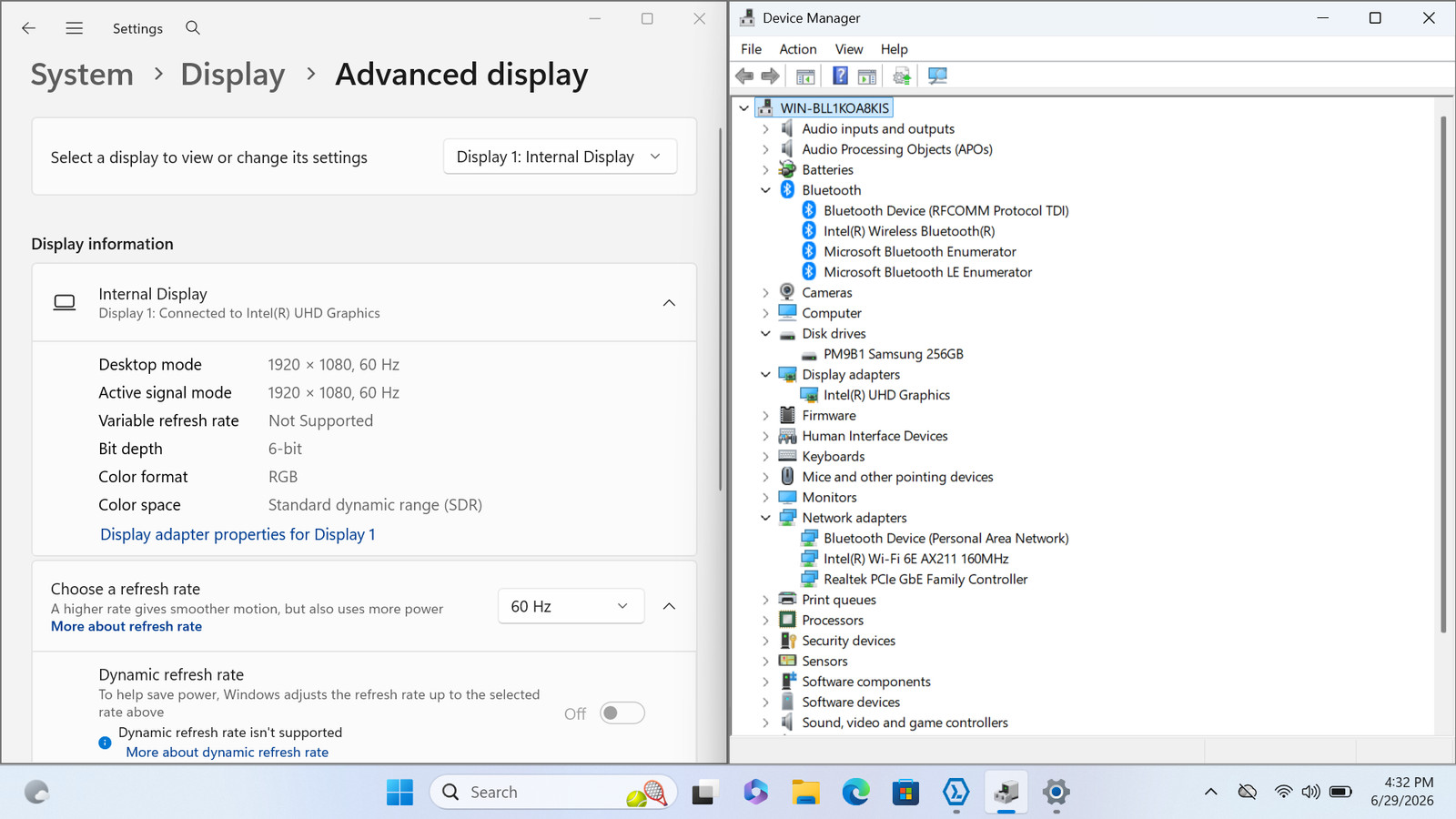The height and width of the screenshot is (819, 1456).
Task: Open the Action menu
Action: [x=798, y=49]
